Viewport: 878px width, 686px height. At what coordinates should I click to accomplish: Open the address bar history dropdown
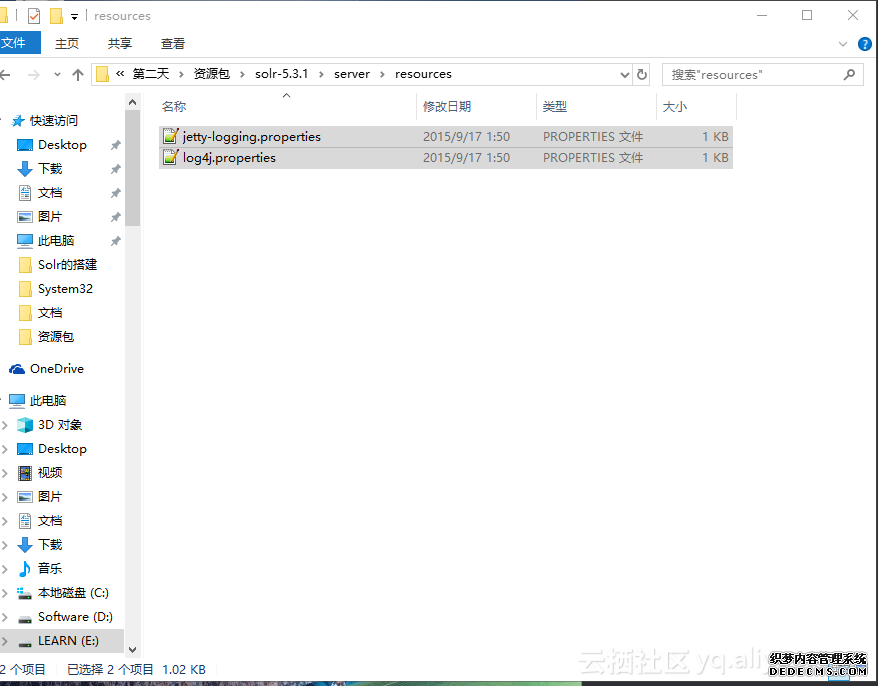click(x=625, y=75)
